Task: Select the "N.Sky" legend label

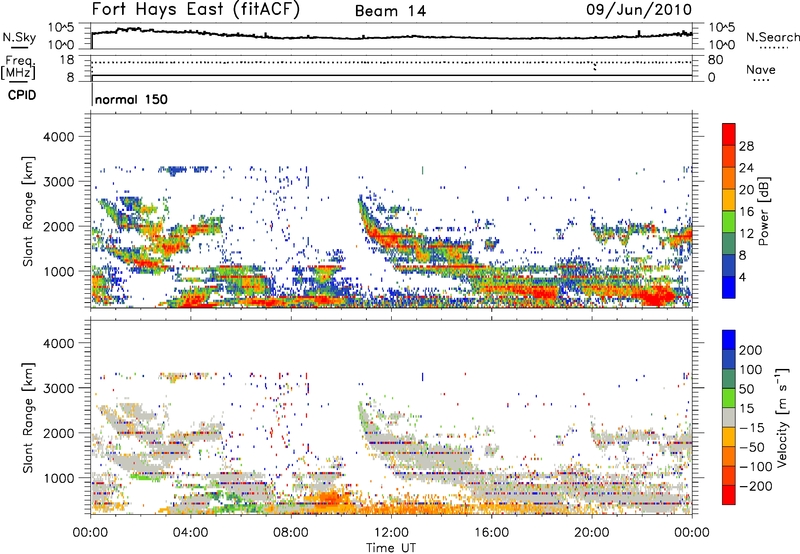Action: click(19, 37)
